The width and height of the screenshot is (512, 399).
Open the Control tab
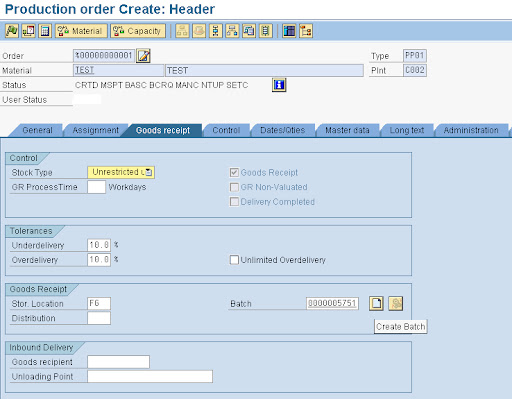(x=226, y=130)
